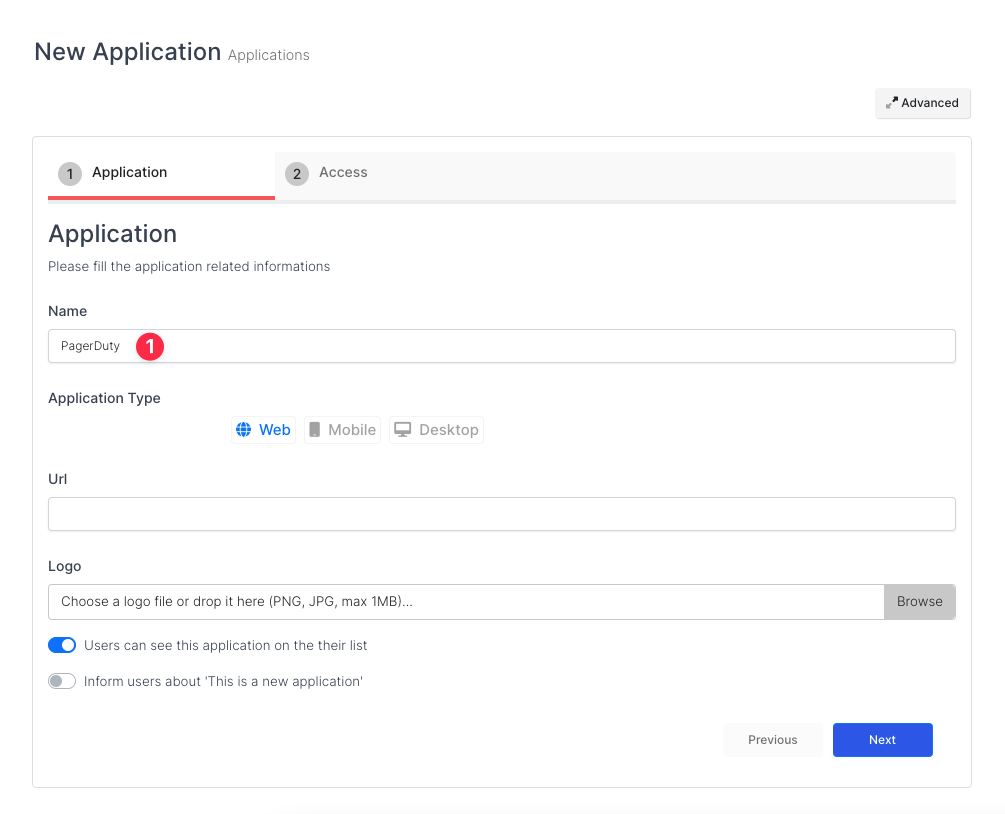Screen dimensions: 1005x814
Task: Disable 'Users can see this application' toggle
Action: (x=62, y=645)
